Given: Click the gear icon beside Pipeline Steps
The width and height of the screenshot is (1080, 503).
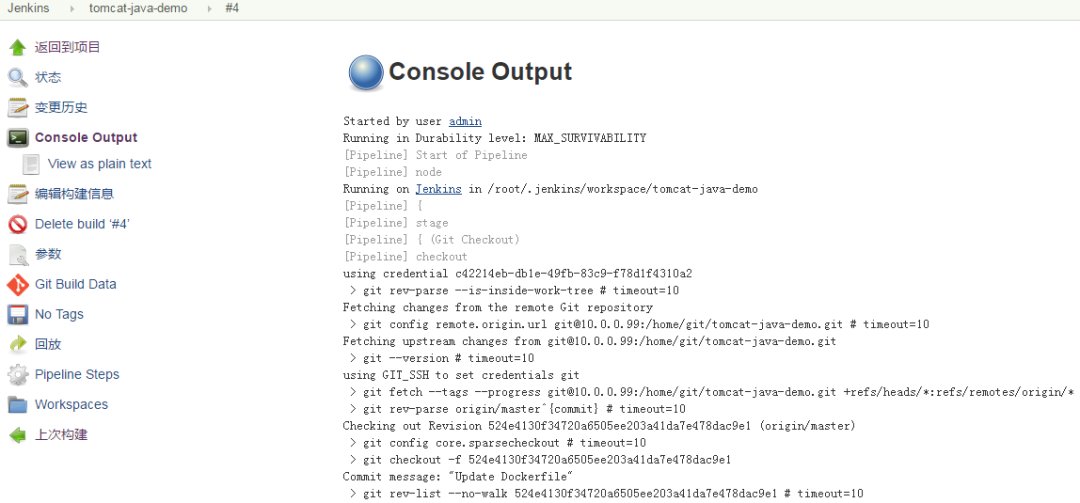Looking at the screenshot, I should point(18,375).
